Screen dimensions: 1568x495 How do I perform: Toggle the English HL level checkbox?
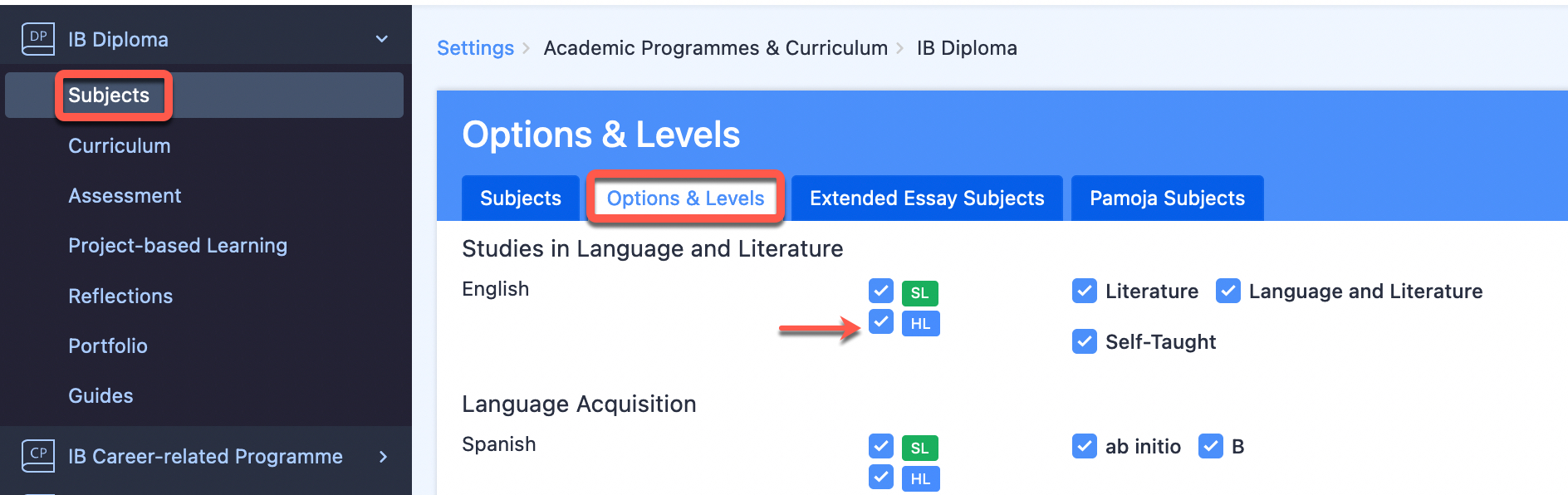pos(881,321)
